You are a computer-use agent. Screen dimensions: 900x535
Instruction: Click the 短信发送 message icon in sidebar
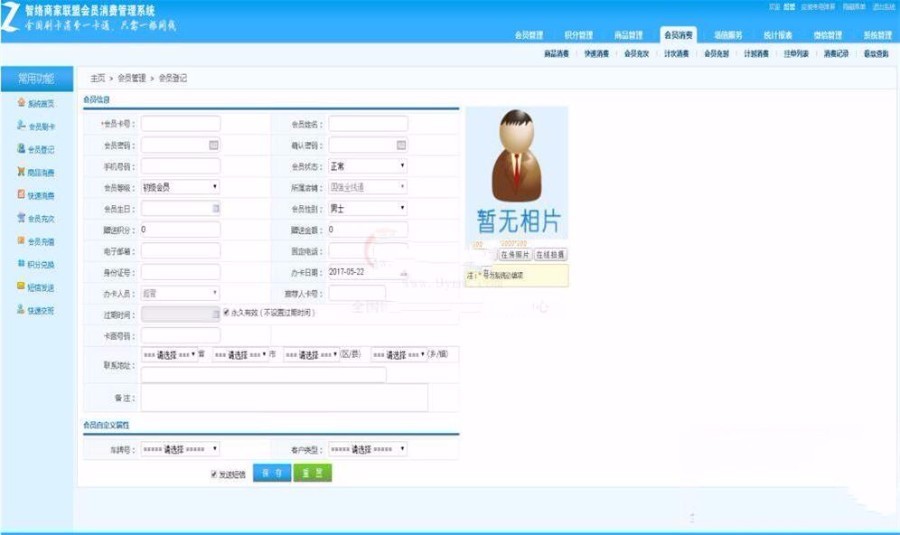pyautogui.click(x=21, y=287)
